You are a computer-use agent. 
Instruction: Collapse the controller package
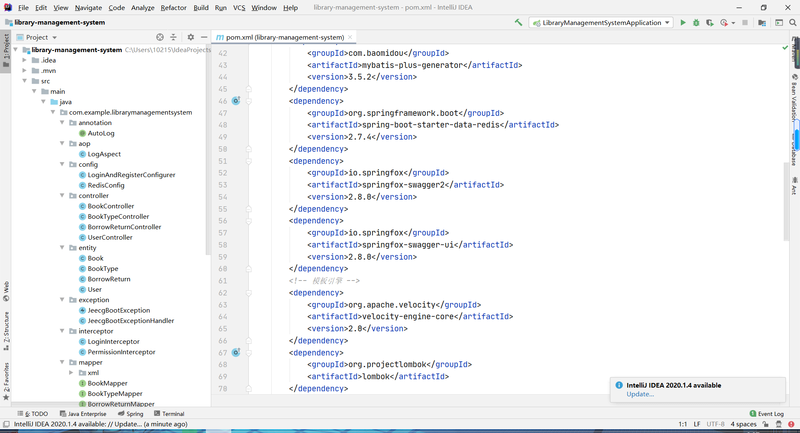62,195
